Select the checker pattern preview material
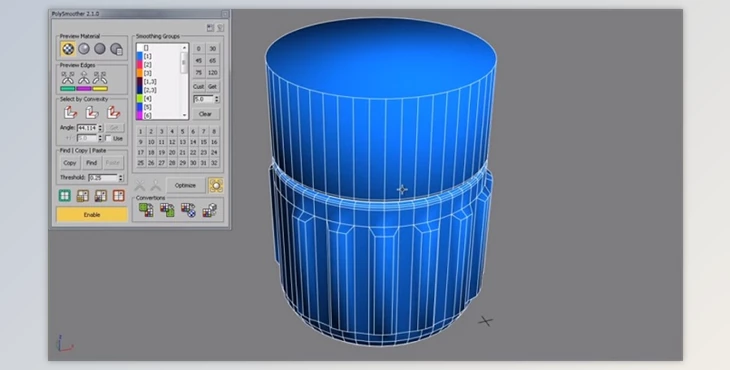 point(68,49)
